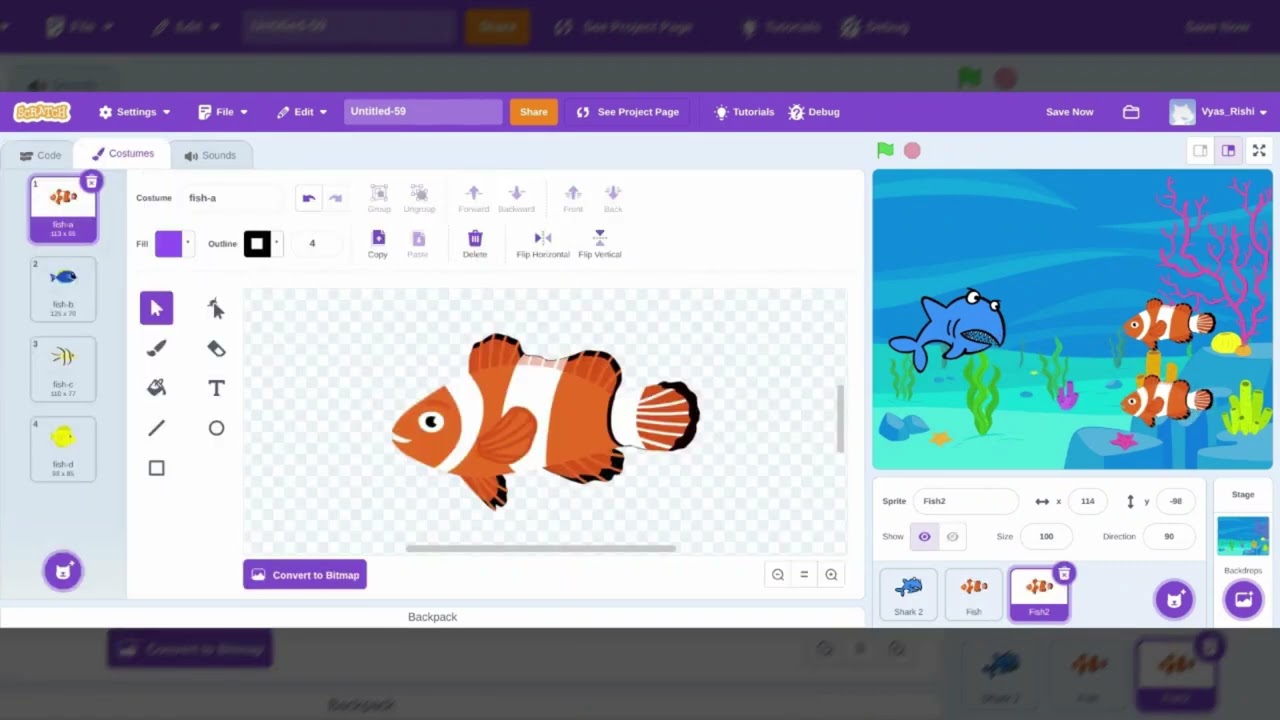Send selection to Back
The image size is (1280, 720).
coord(613,198)
